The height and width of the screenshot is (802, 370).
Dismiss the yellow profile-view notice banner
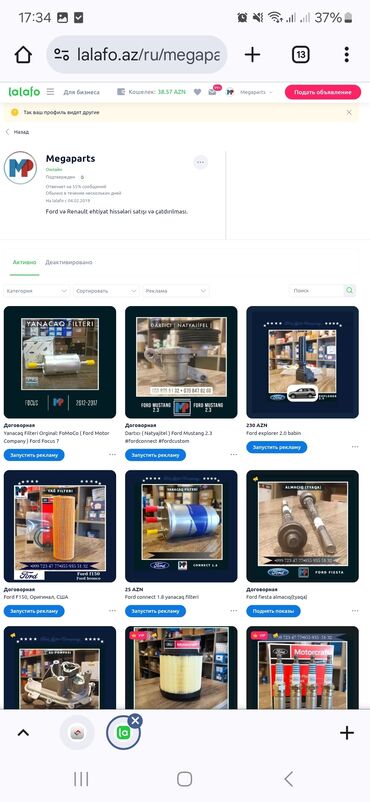click(349, 112)
